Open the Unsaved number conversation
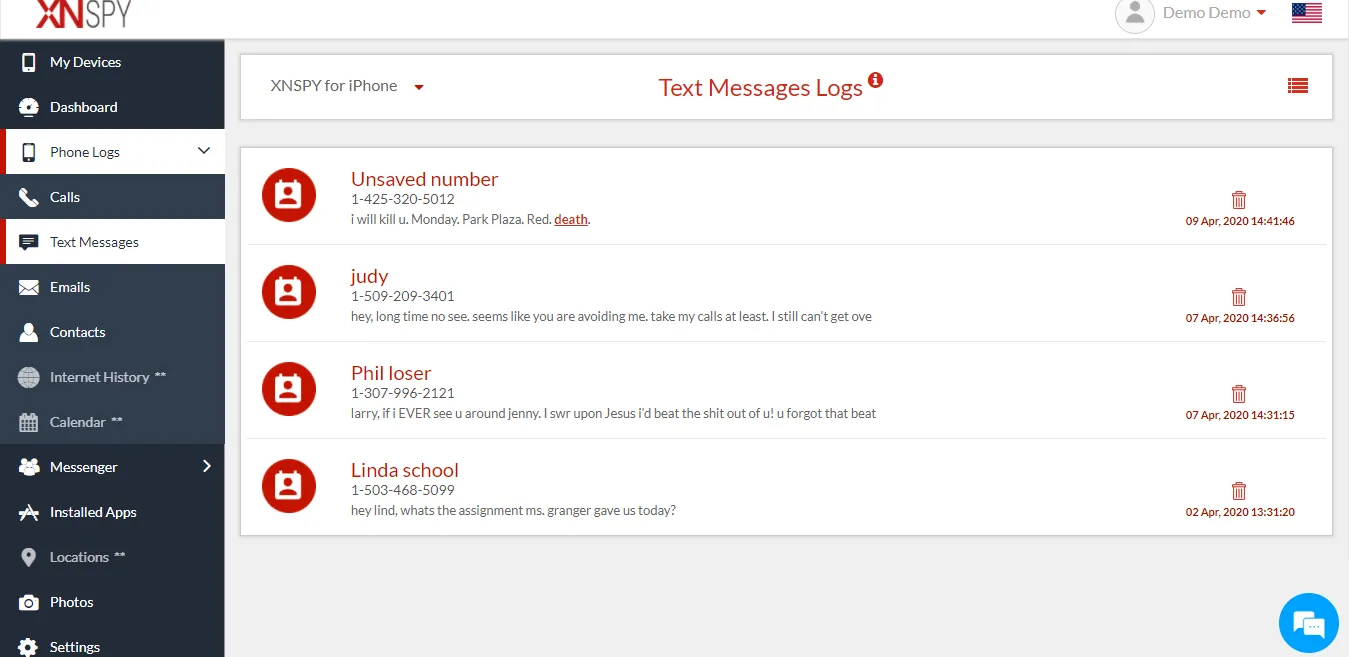 424,179
